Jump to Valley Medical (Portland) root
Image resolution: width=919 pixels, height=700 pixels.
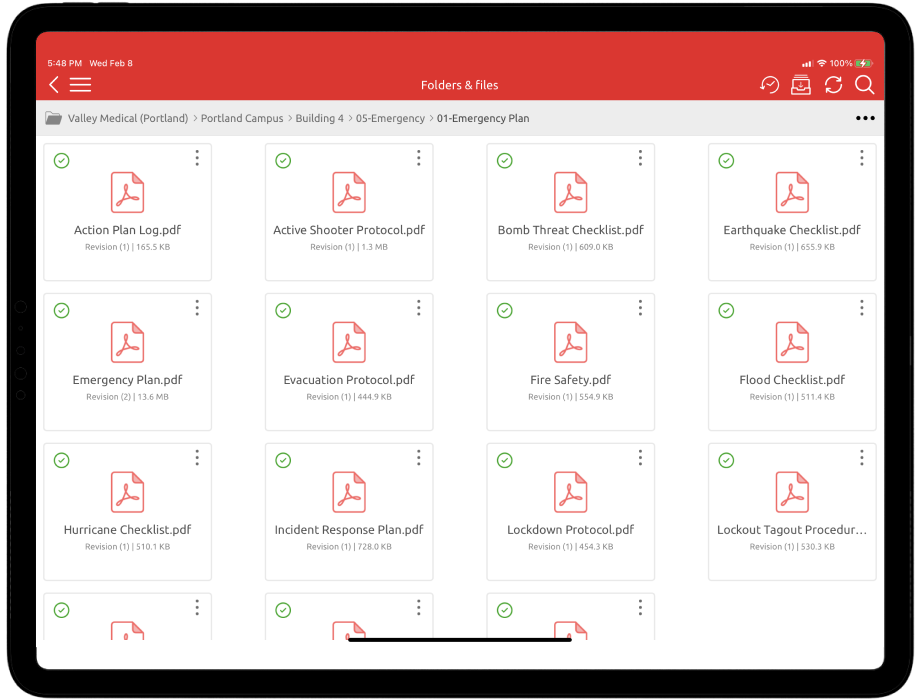point(128,118)
